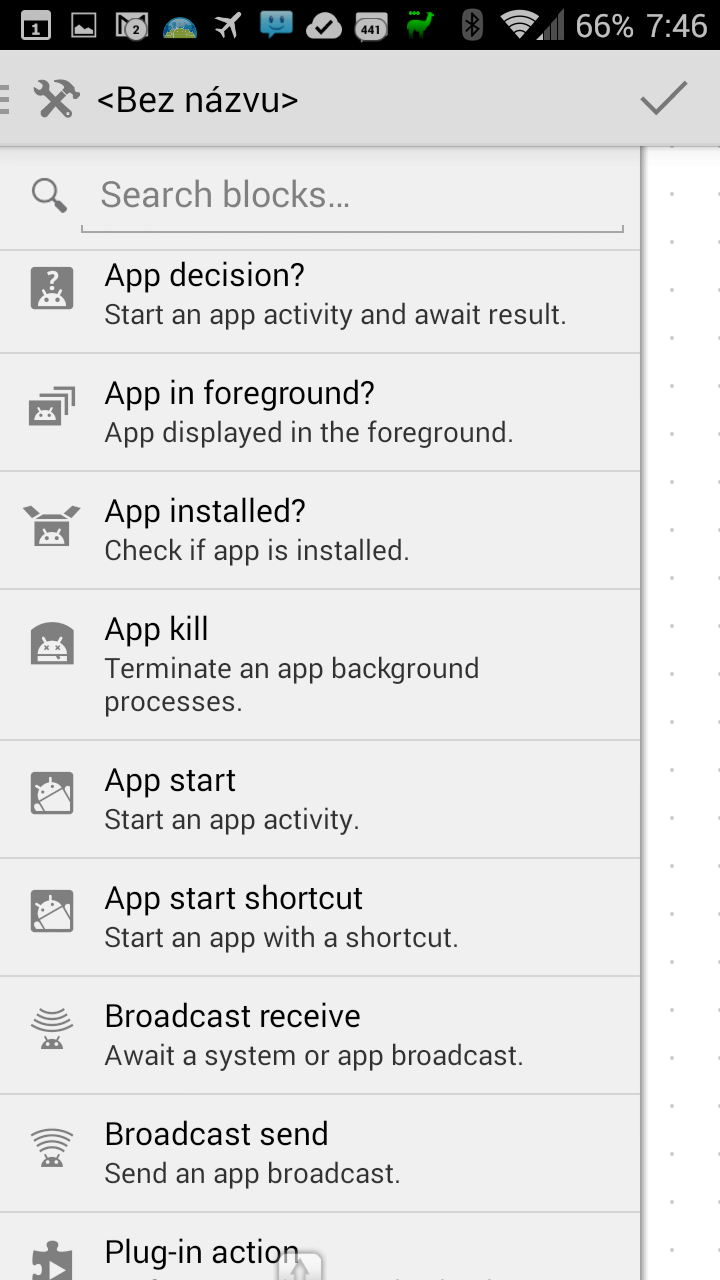Tap the App decision? block icon

click(x=52, y=290)
